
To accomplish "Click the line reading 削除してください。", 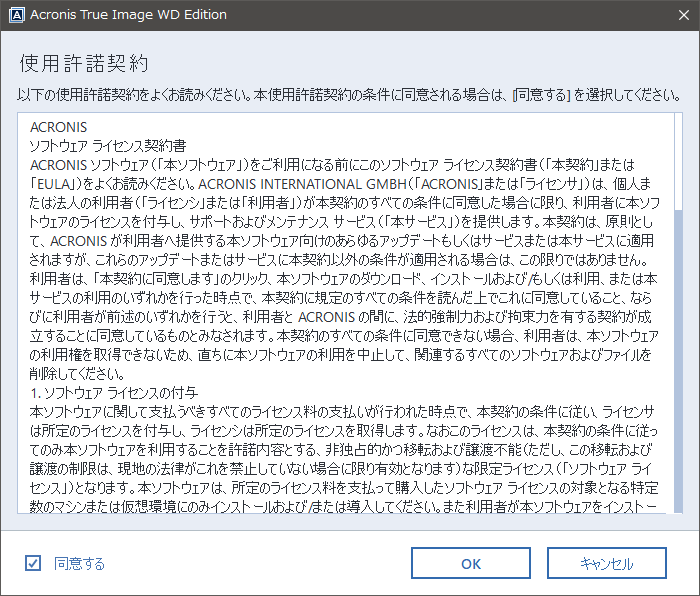I will 77,374.
